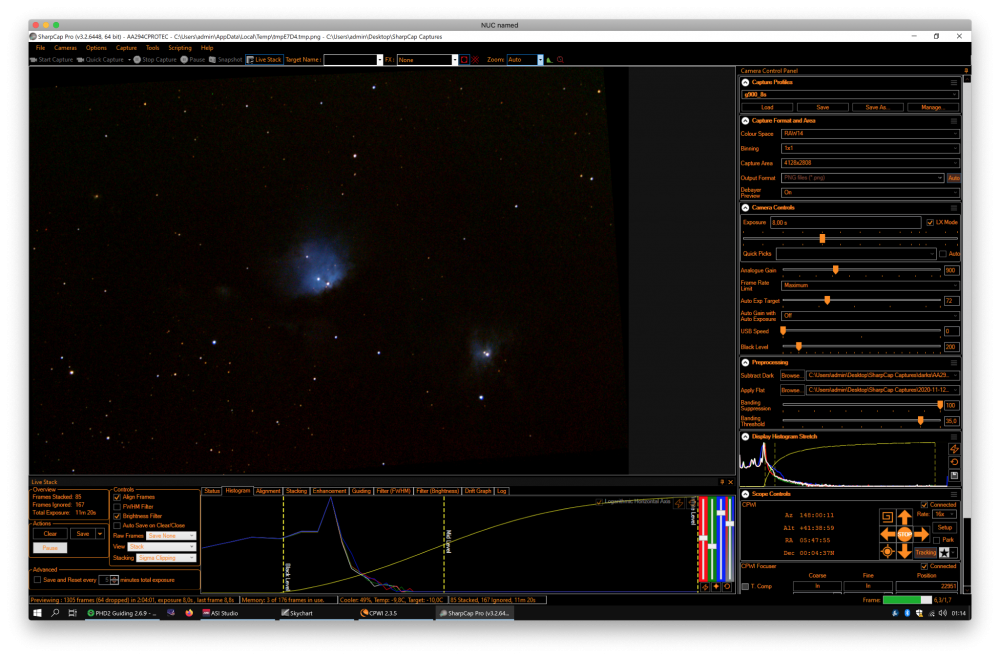Open the Tools menu
Viewport: 1000px width, 658px height.
(152, 48)
